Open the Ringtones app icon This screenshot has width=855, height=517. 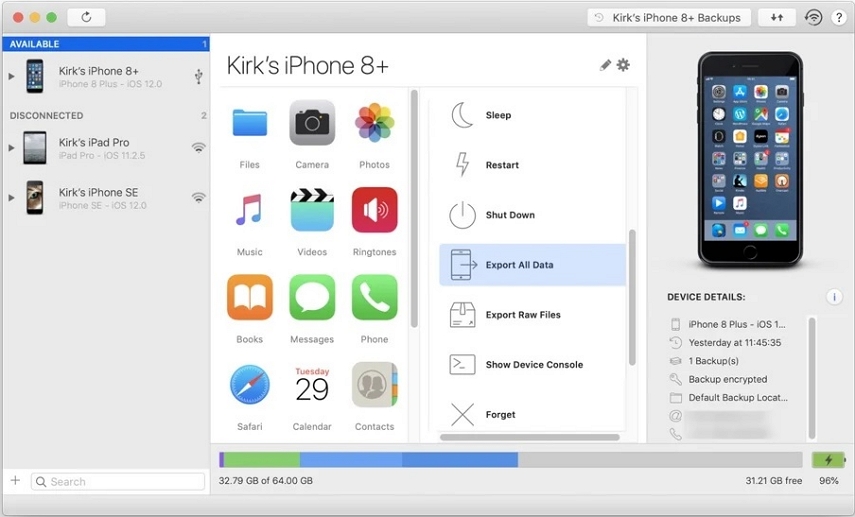tap(375, 210)
